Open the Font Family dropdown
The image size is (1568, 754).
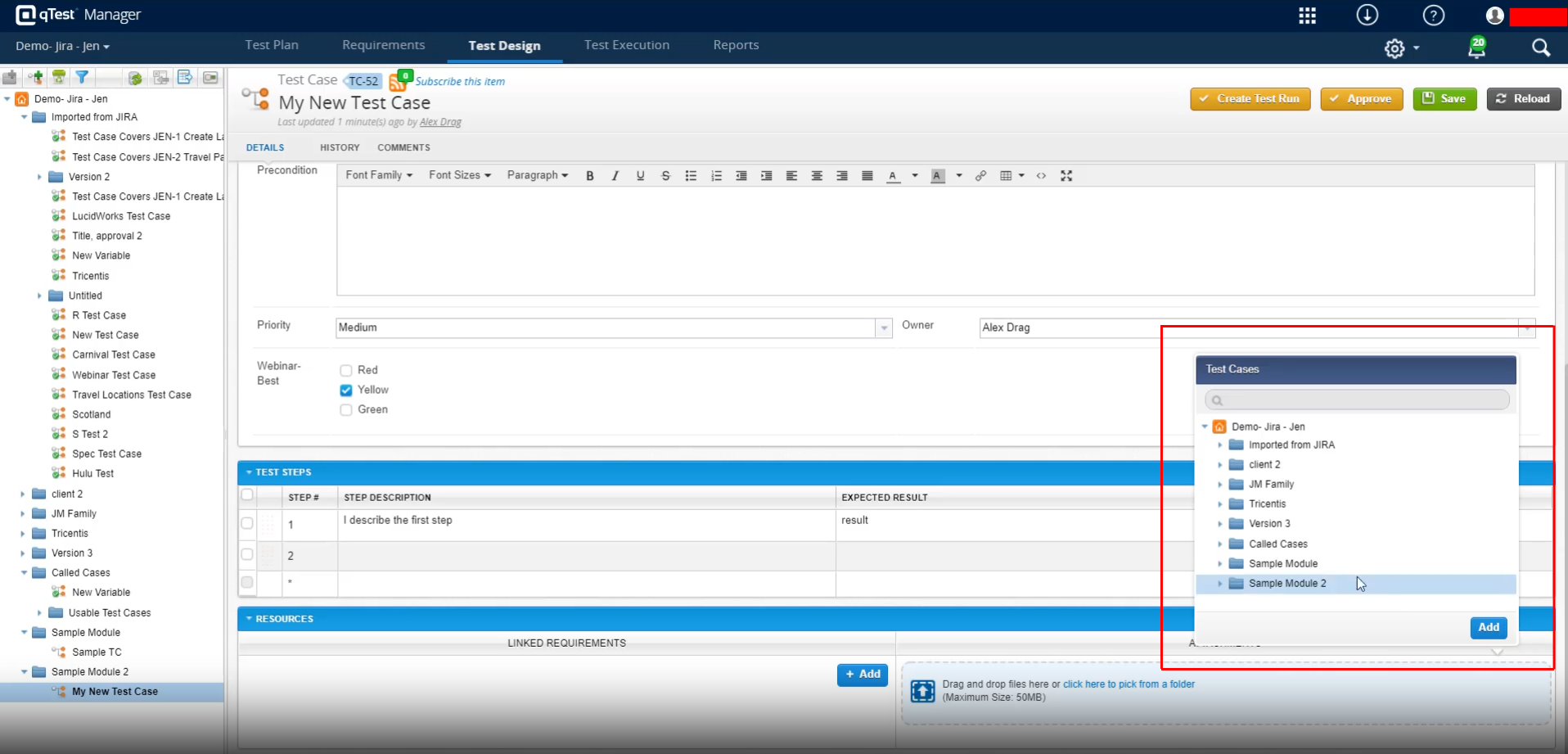(x=379, y=175)
